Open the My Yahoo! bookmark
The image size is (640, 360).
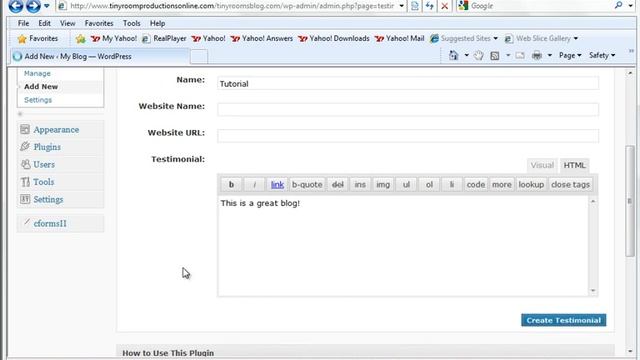113,38
